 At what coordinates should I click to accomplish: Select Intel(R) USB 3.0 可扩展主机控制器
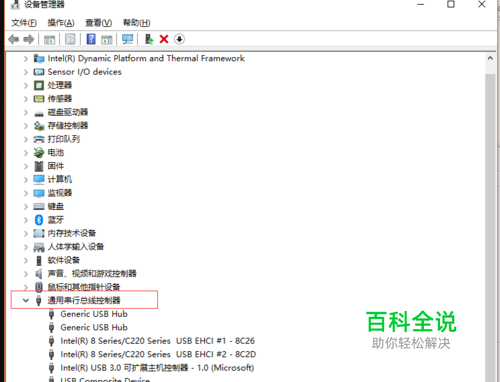[x=157, y=368]
